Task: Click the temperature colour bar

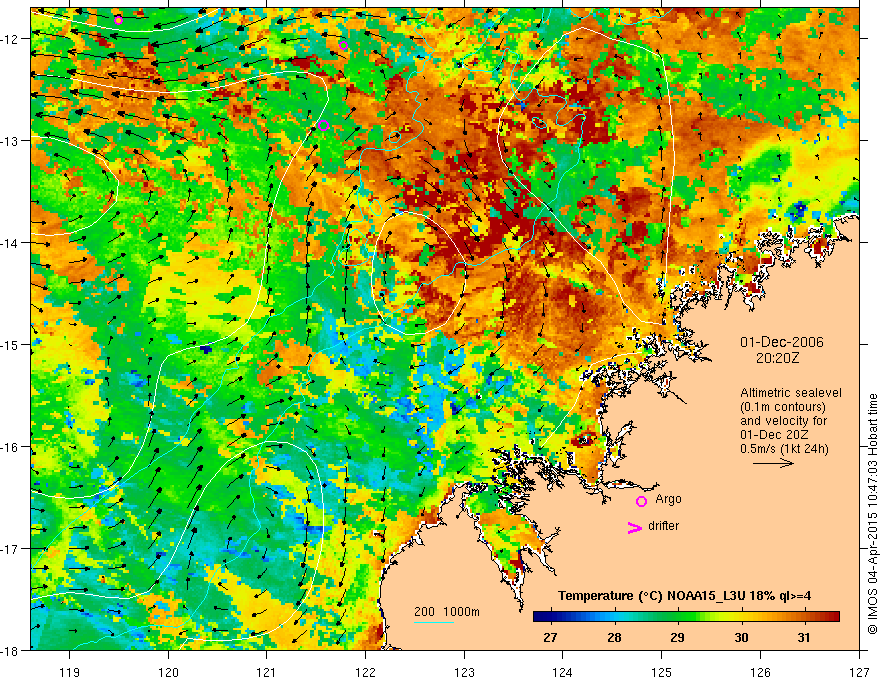Action: pyautogui.click(x=686, y=616)
